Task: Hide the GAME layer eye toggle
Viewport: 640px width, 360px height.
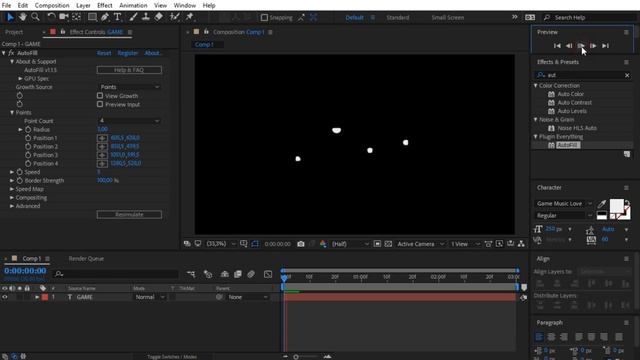Action: (x=4, y=297)
